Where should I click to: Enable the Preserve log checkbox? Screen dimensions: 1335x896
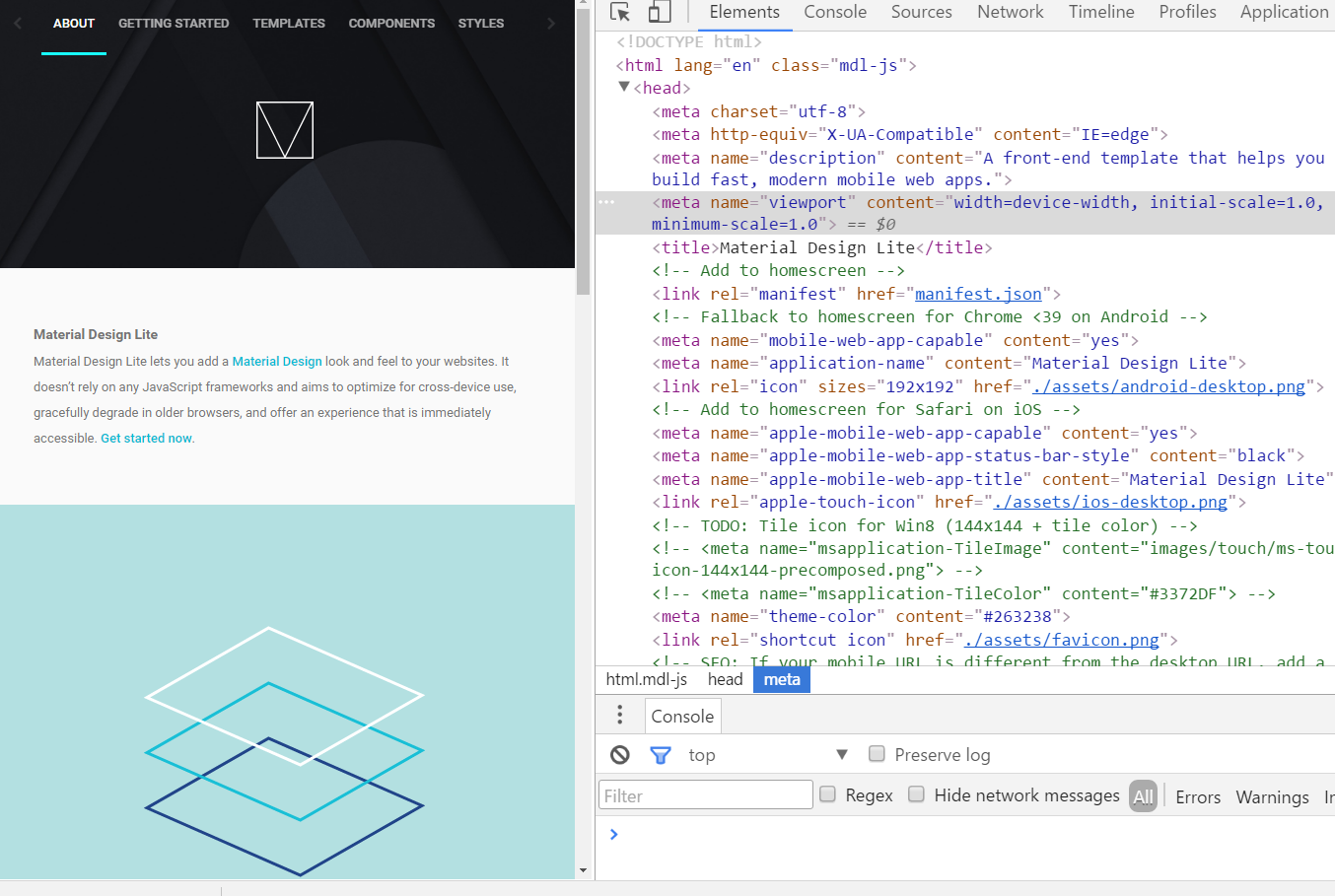pyautogui.click(x=877, y=754)
